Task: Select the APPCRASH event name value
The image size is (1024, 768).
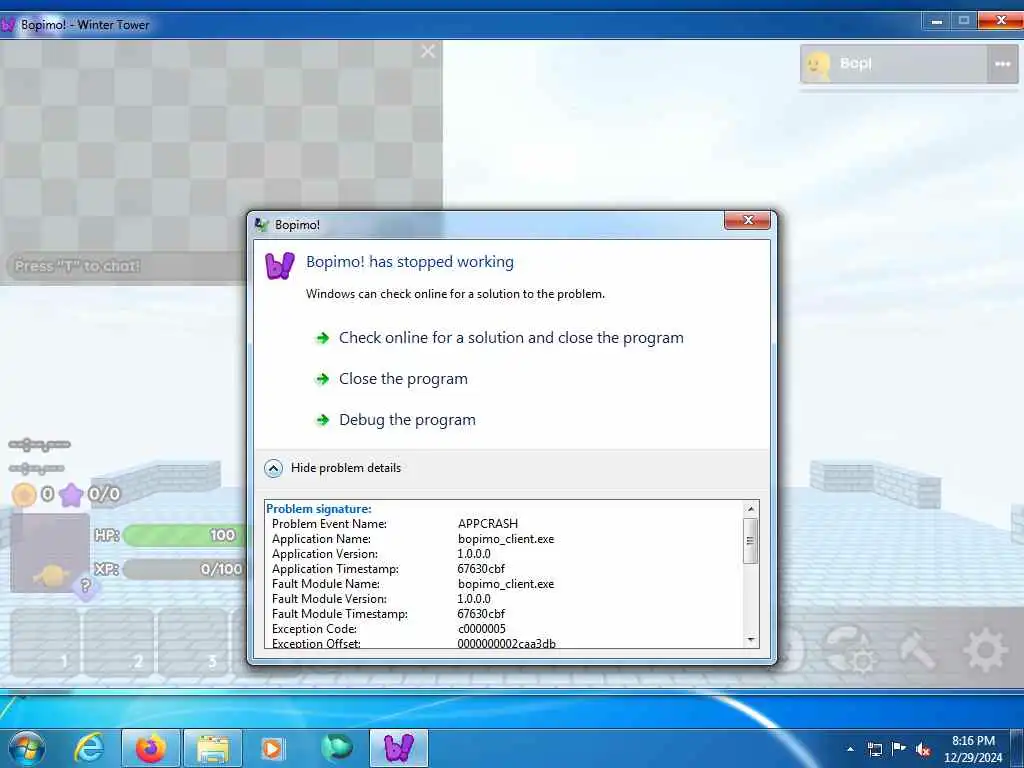Action: pos(488,524)
